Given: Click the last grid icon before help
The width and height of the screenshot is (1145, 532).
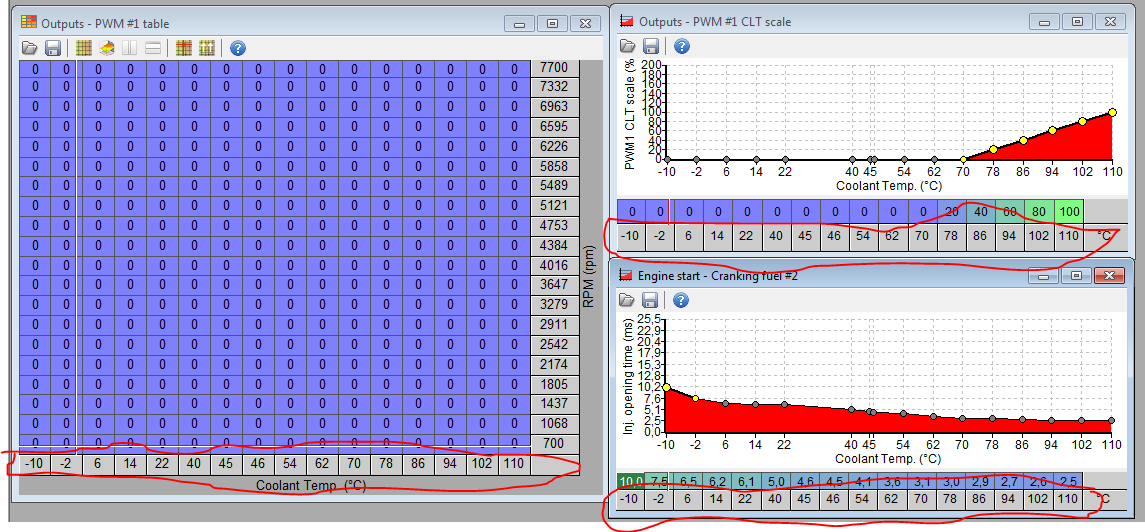Looking at the screenshot, I should [x=207, y=47].
